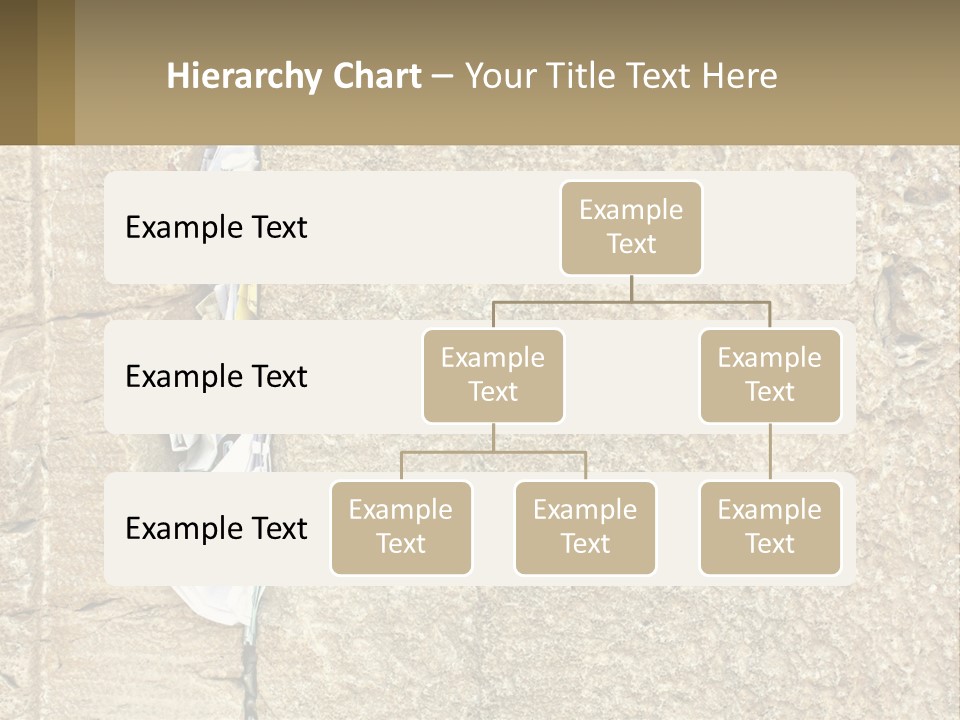Select the bottom-row middle Example Text box
The height and width of the screenshot is (720, 960).
[585, 527]
